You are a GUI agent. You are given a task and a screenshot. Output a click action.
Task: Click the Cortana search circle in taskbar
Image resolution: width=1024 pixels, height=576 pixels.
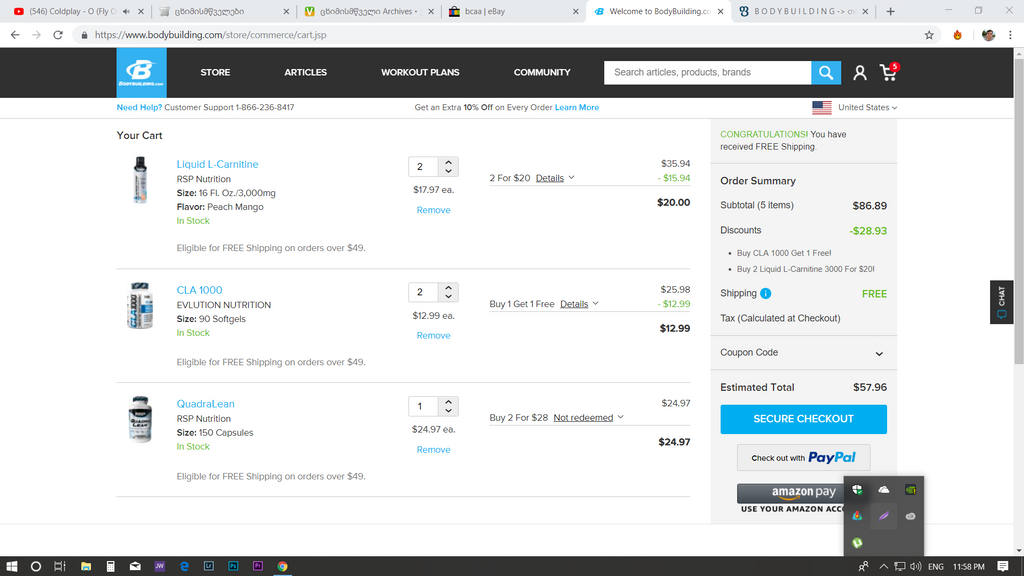click(36, 566)
